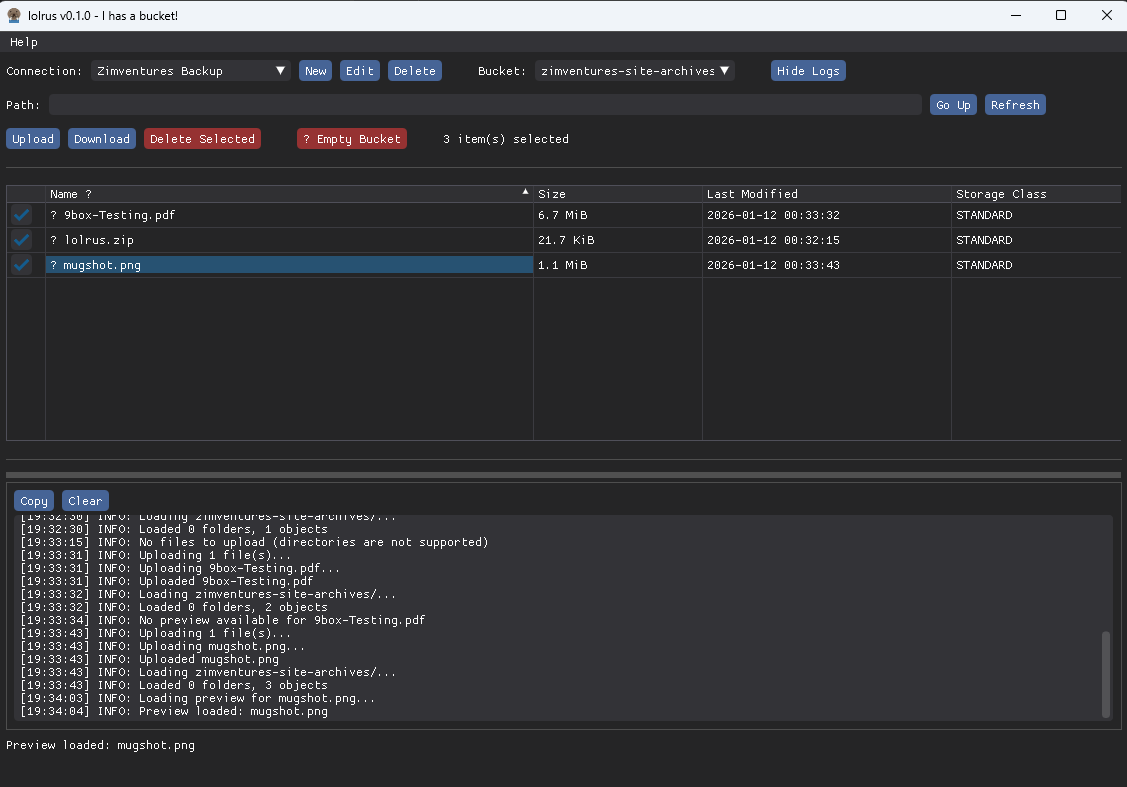The height and width of the screenshot is (787, 1127).
Task: Click Delete Selected to remove checked files
Action: [202, 138]
